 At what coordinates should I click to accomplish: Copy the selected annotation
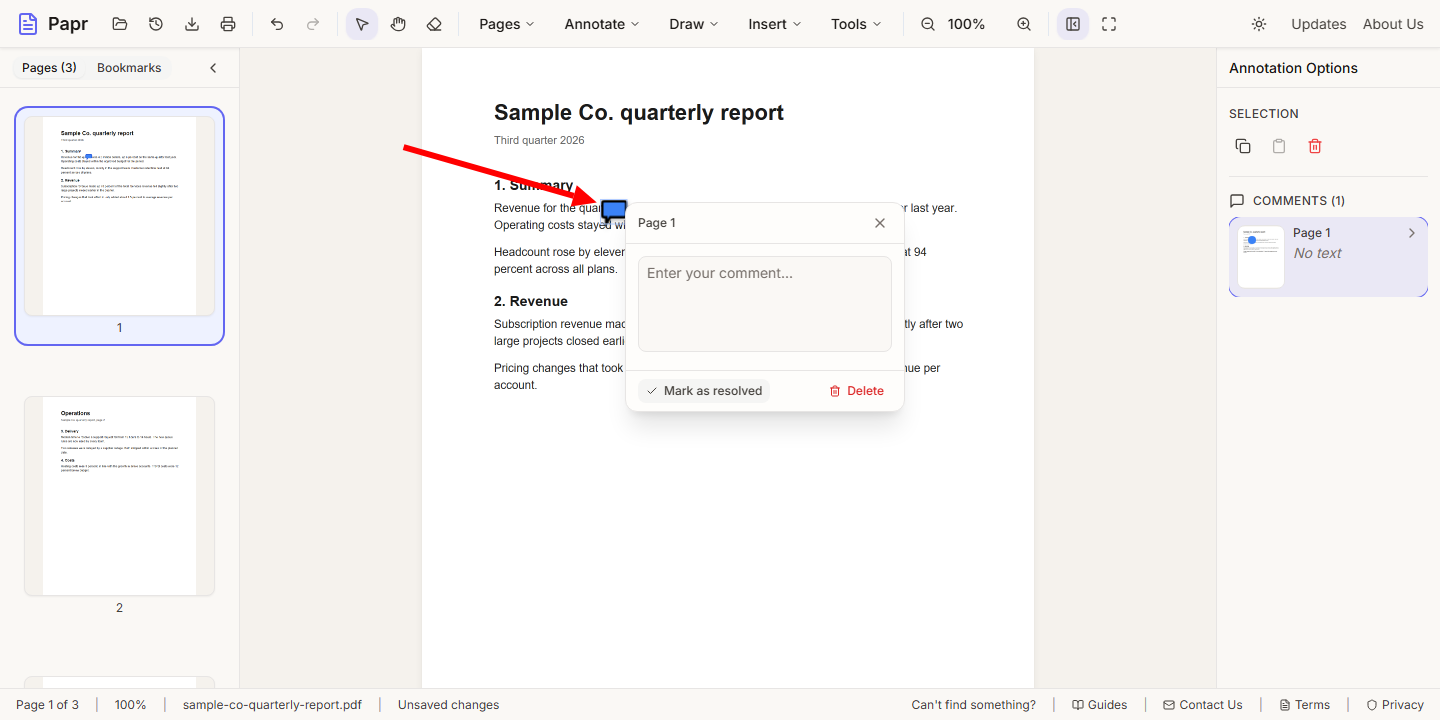click(x=1243, y=146)
